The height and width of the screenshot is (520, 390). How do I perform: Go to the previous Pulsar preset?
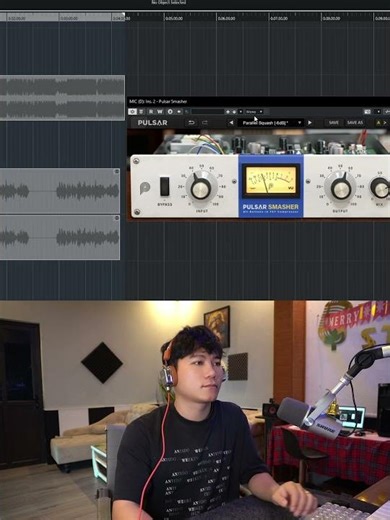coord(231,123)
